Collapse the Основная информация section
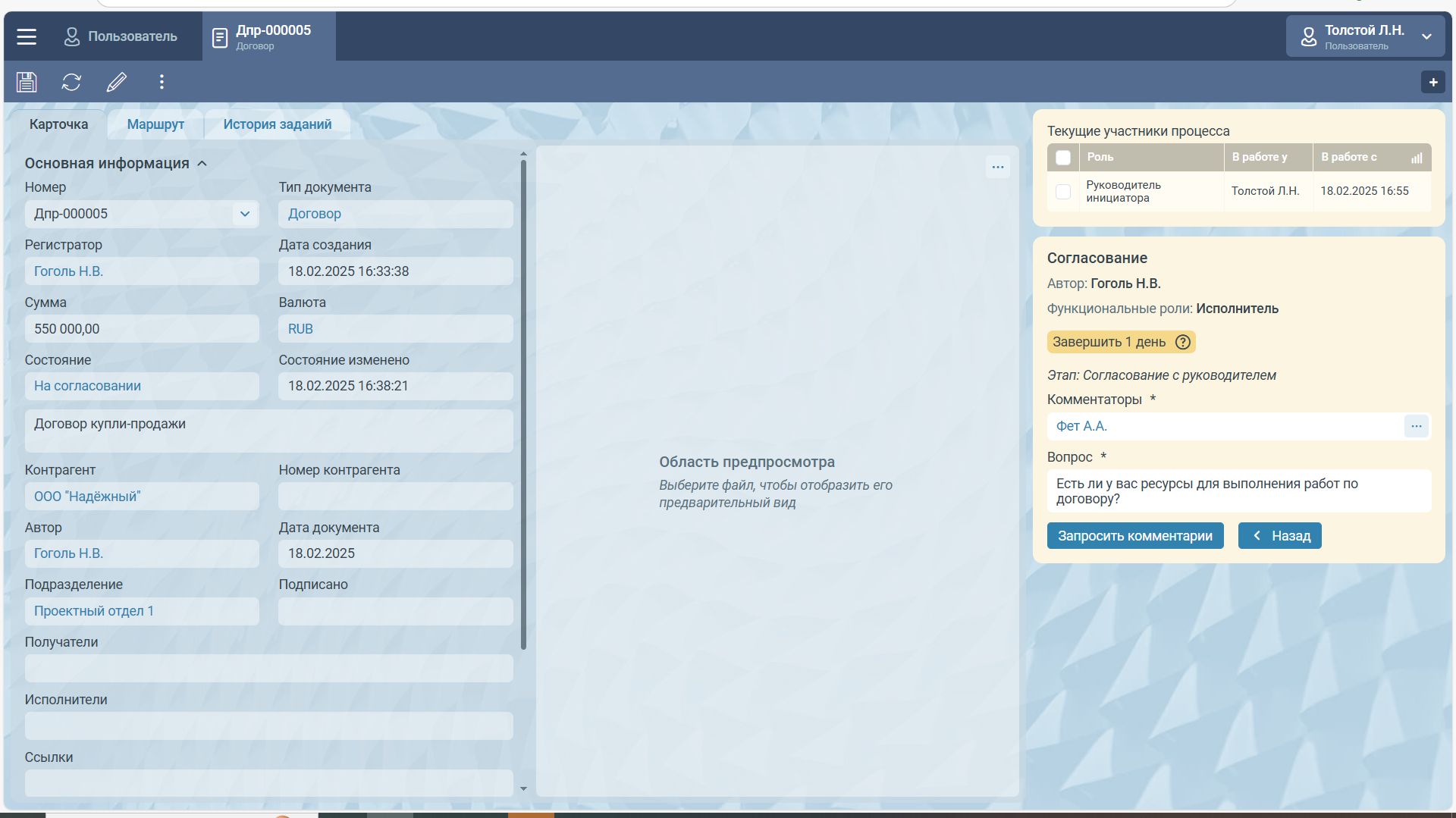Viewport: 1456px width, 818px height. pyautogui.click(x=202, y=164)
